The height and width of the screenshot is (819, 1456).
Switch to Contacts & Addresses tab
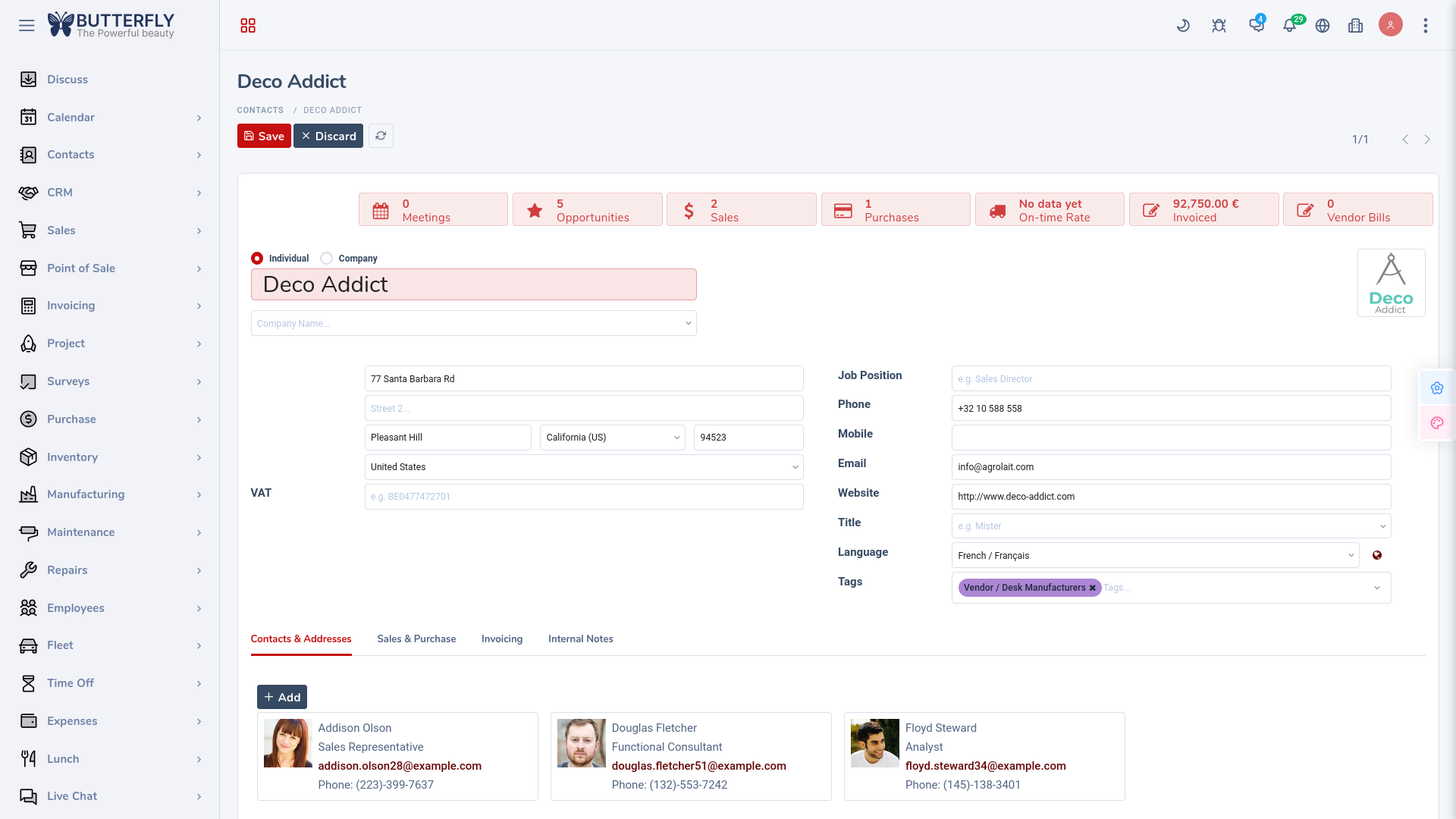(x=301, y=639)
